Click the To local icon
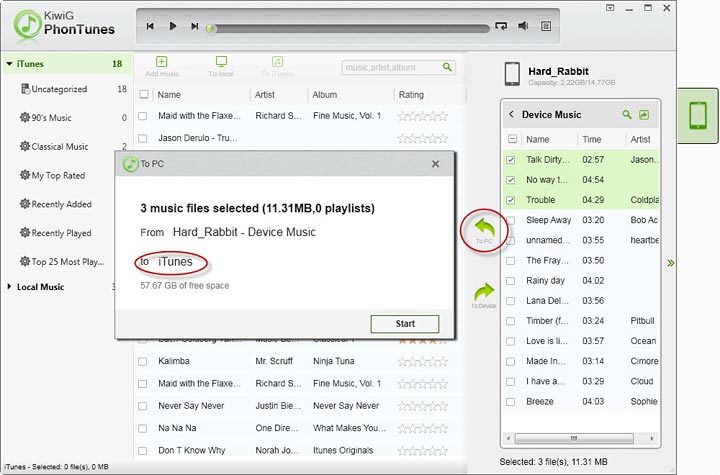720x475 pixels. [x=221, y=62]
